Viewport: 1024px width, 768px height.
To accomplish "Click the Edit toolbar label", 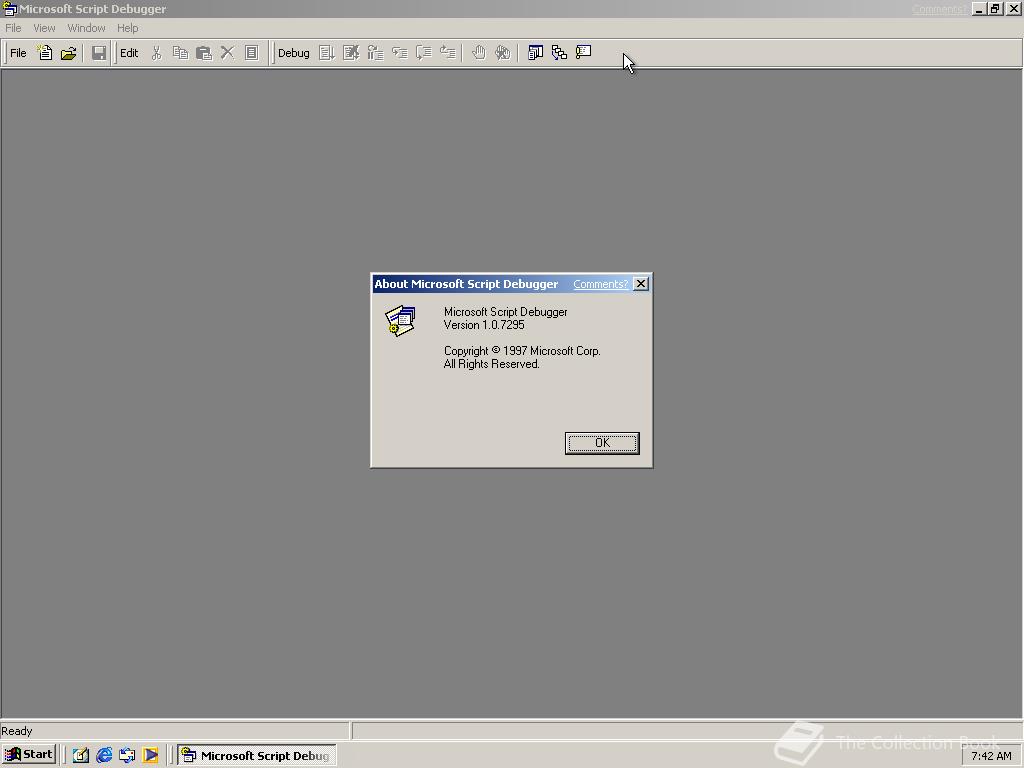I will [129, 53].
